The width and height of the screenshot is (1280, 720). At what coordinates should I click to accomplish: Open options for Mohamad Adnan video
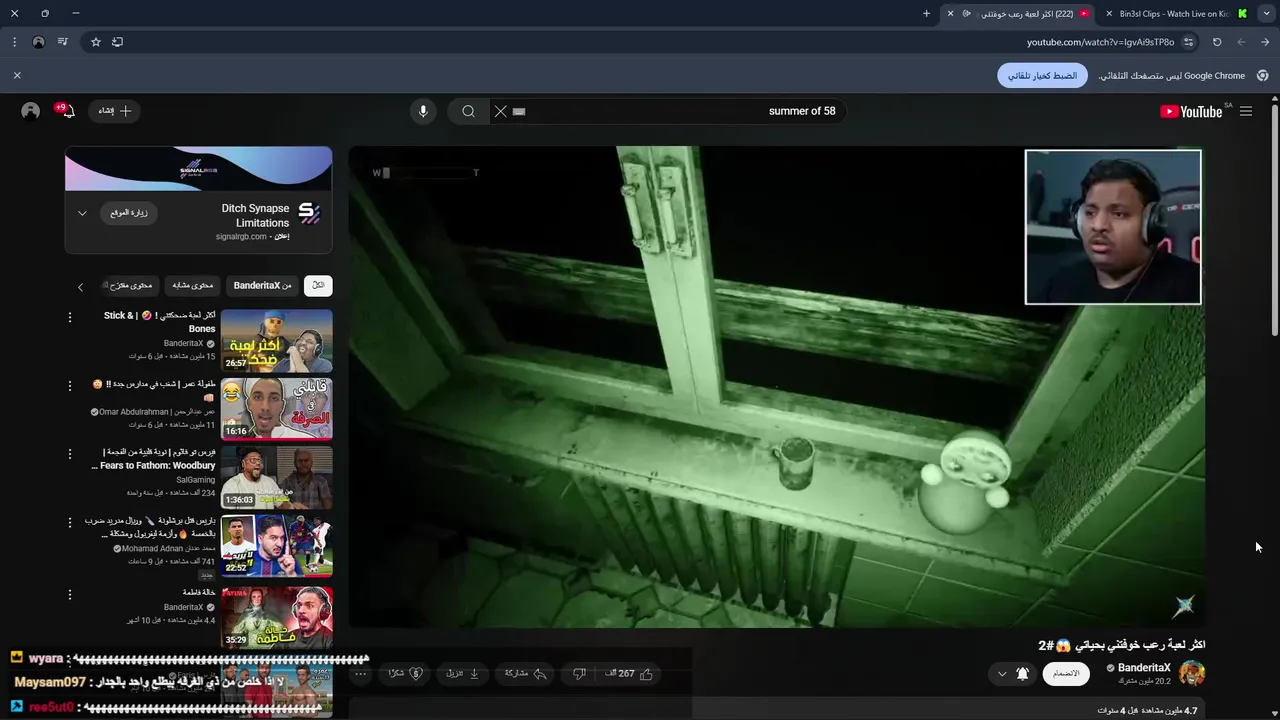pos(70,522)
